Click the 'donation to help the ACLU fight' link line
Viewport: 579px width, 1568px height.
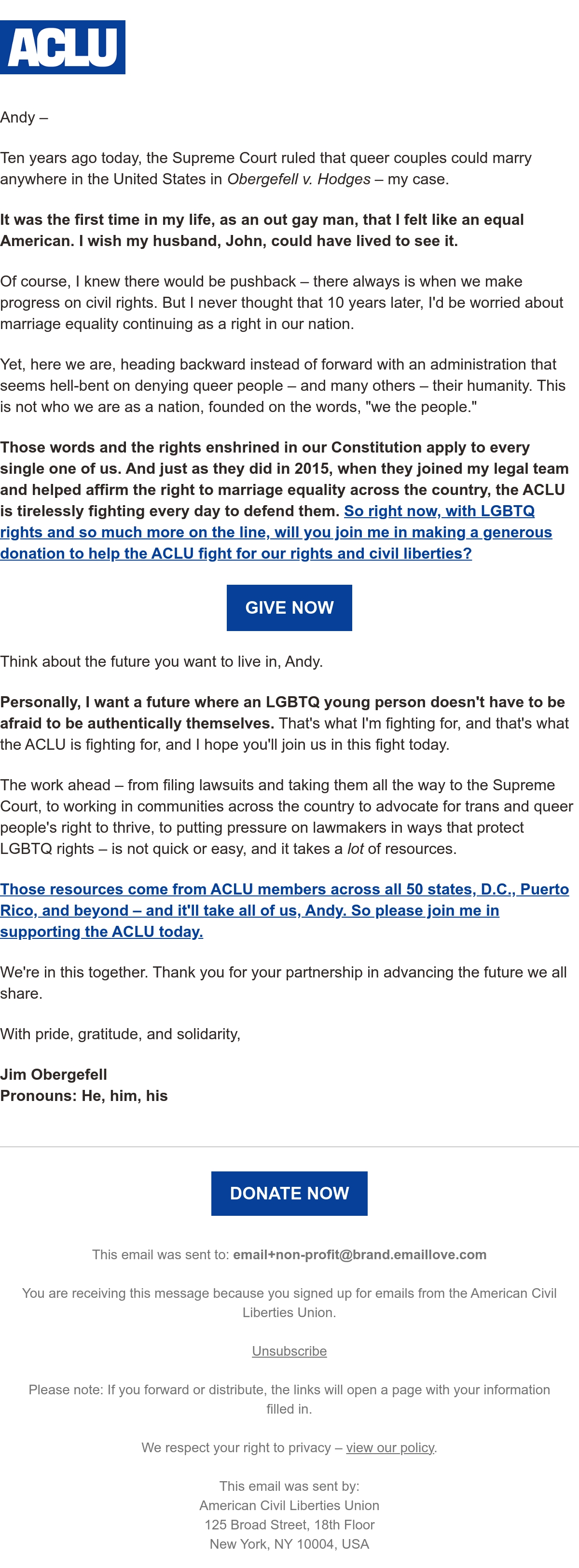(x=235, y=553)
